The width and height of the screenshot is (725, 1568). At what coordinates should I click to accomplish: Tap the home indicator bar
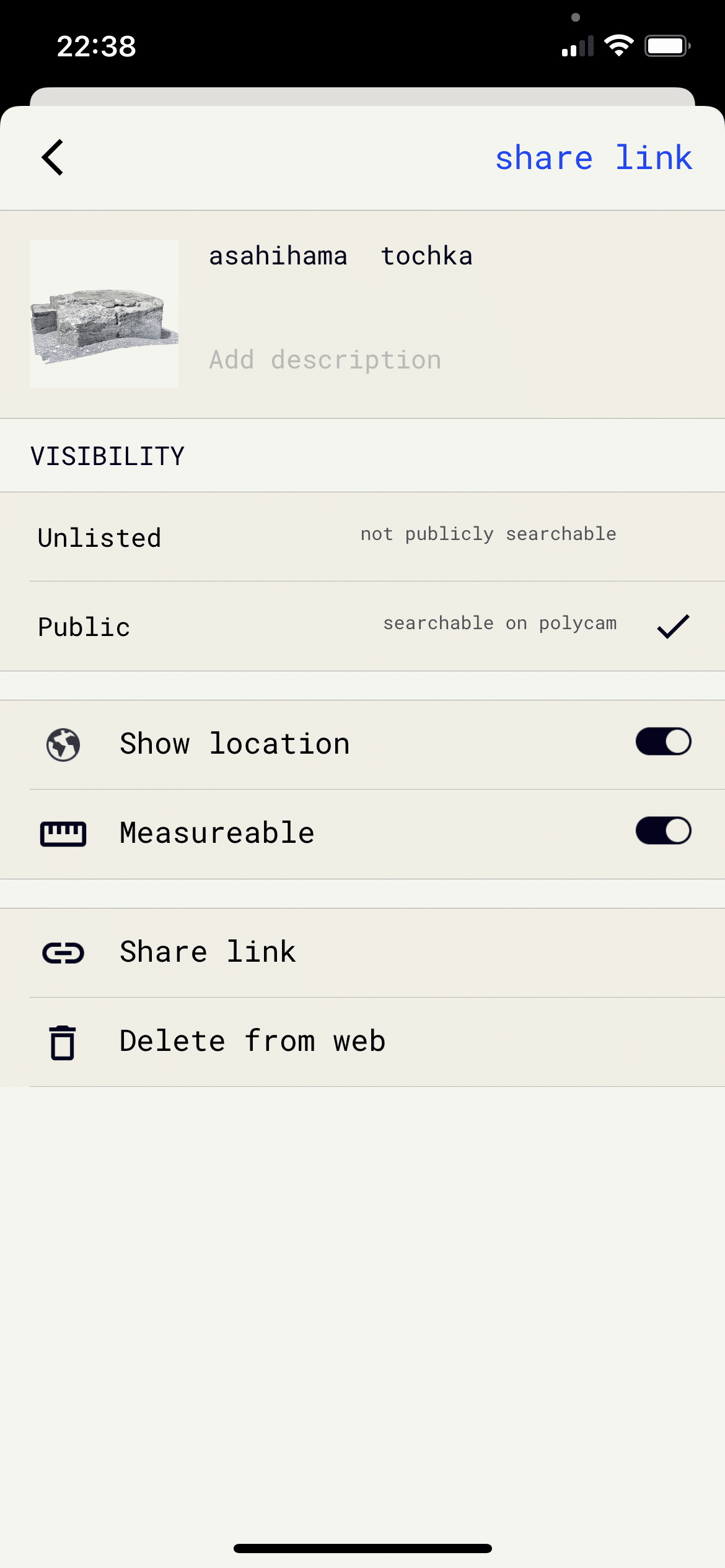pos(362,1548)
